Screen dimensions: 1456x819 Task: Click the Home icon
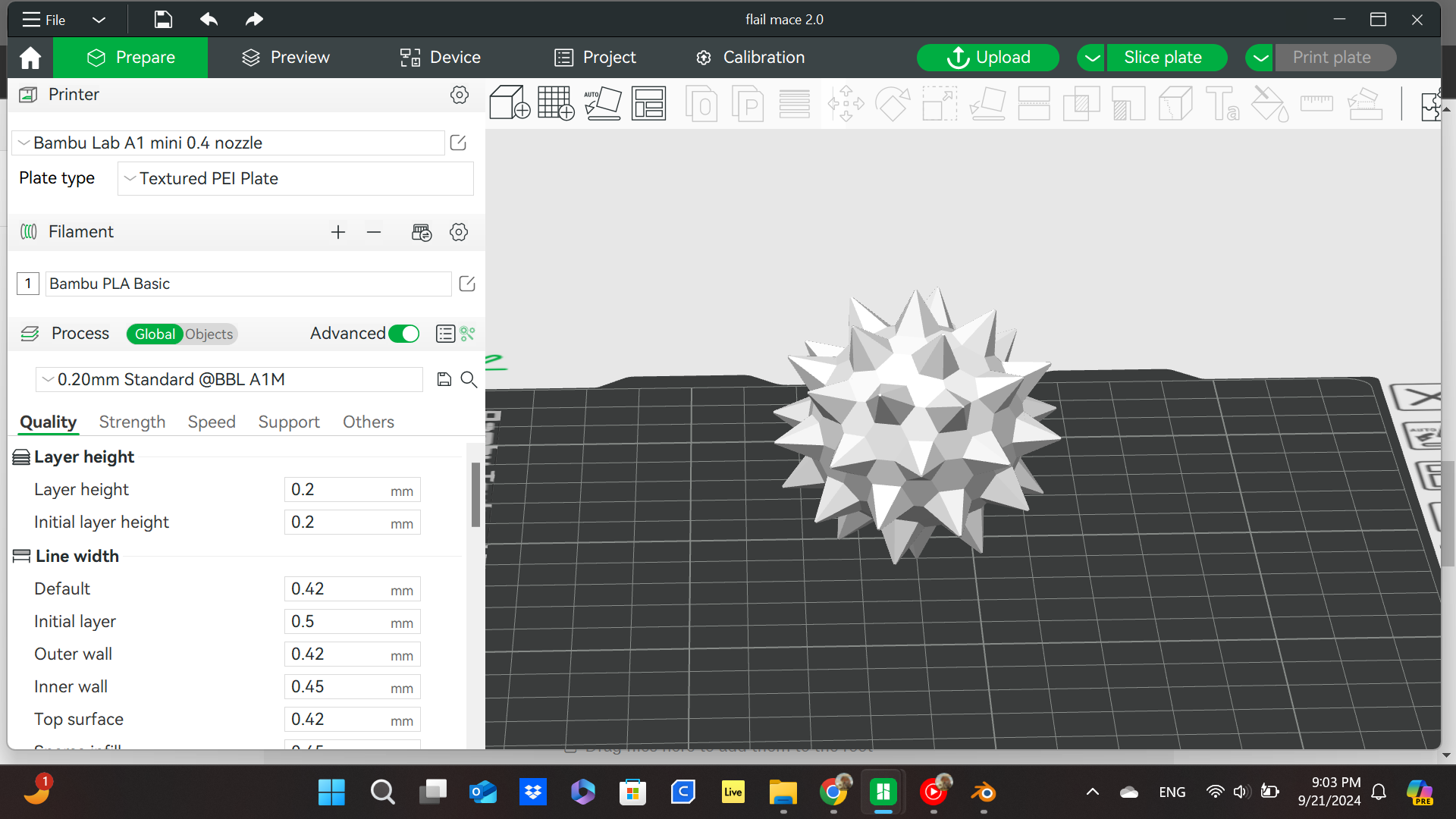pyautogui.click(x=30, y=58)
